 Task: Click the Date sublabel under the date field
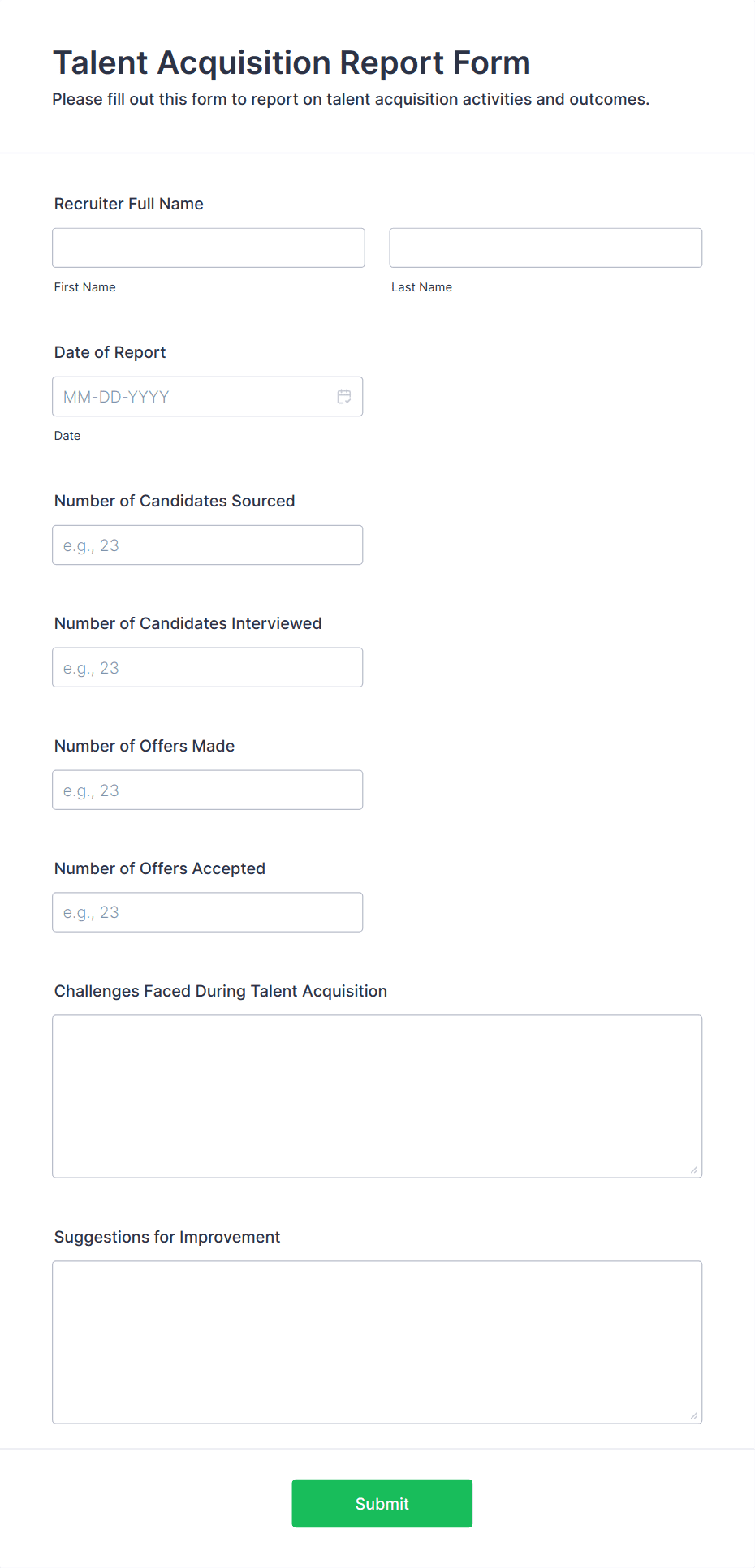click(x=67, y=435)
